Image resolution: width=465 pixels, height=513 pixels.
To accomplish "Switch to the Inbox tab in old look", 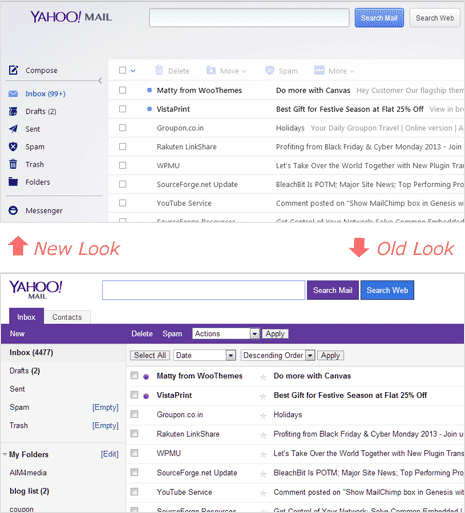I will (x=26, y=317).
